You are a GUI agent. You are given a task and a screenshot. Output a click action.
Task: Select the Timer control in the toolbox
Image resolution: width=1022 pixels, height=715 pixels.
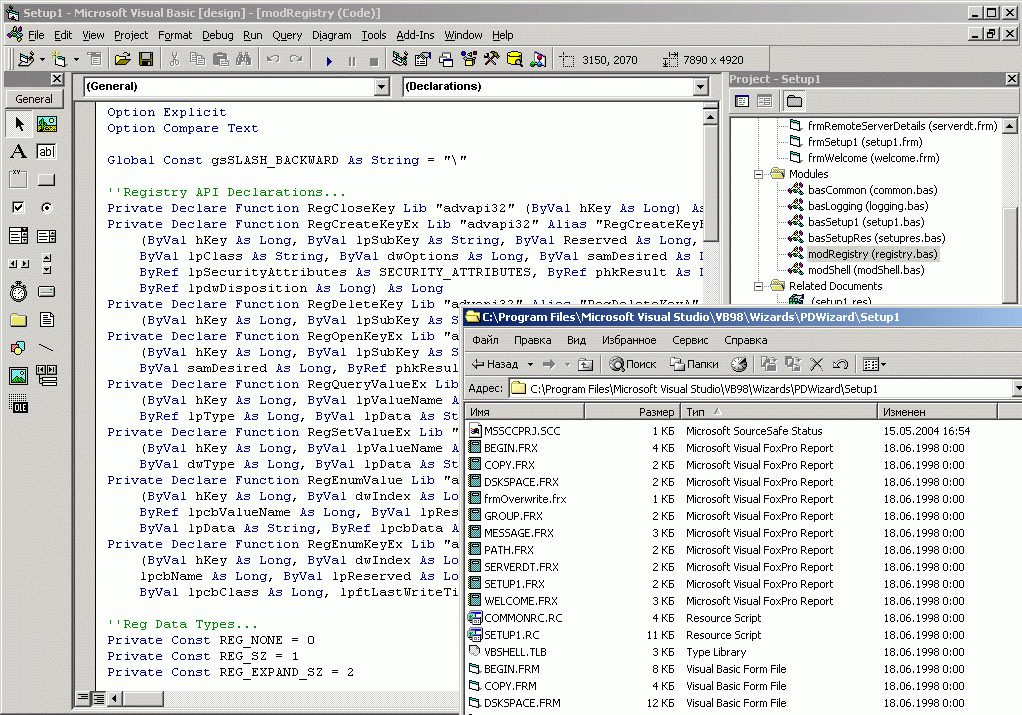click(x=18, y=292)
